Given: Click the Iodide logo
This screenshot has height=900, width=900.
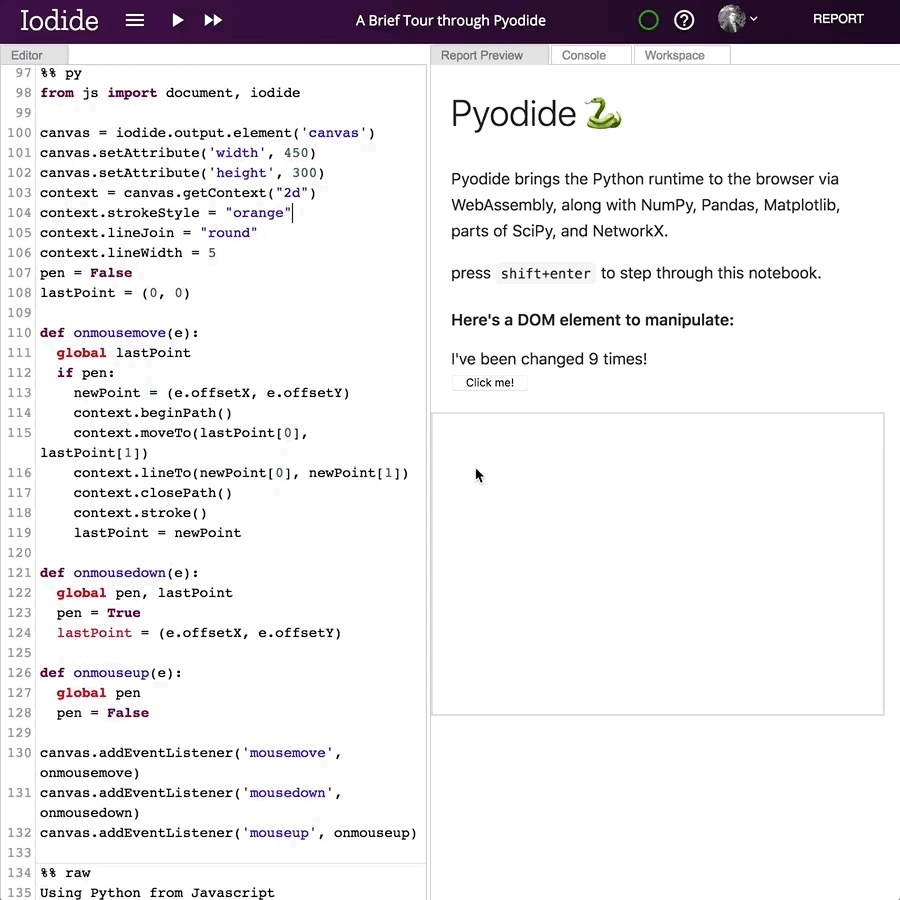Looking at the screenshot, I should [58, 20].
